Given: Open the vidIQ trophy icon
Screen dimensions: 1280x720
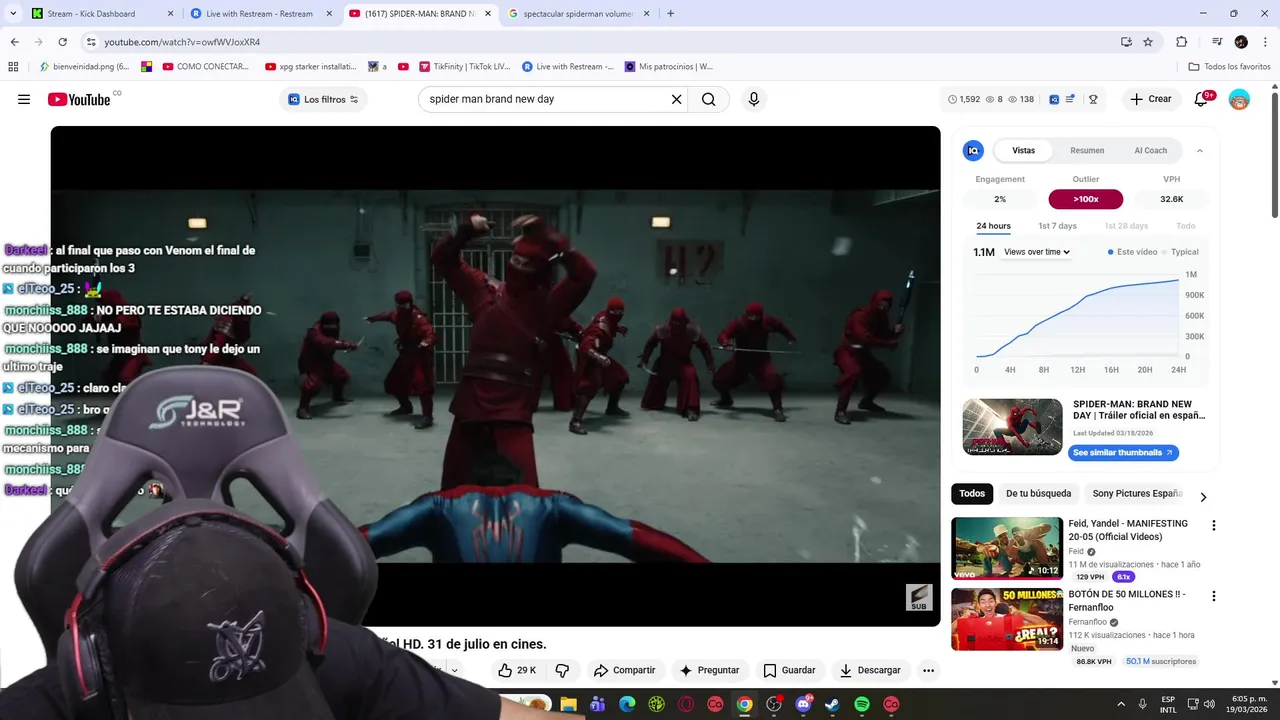Looking at the screenshot, I should pos(1093,99).
